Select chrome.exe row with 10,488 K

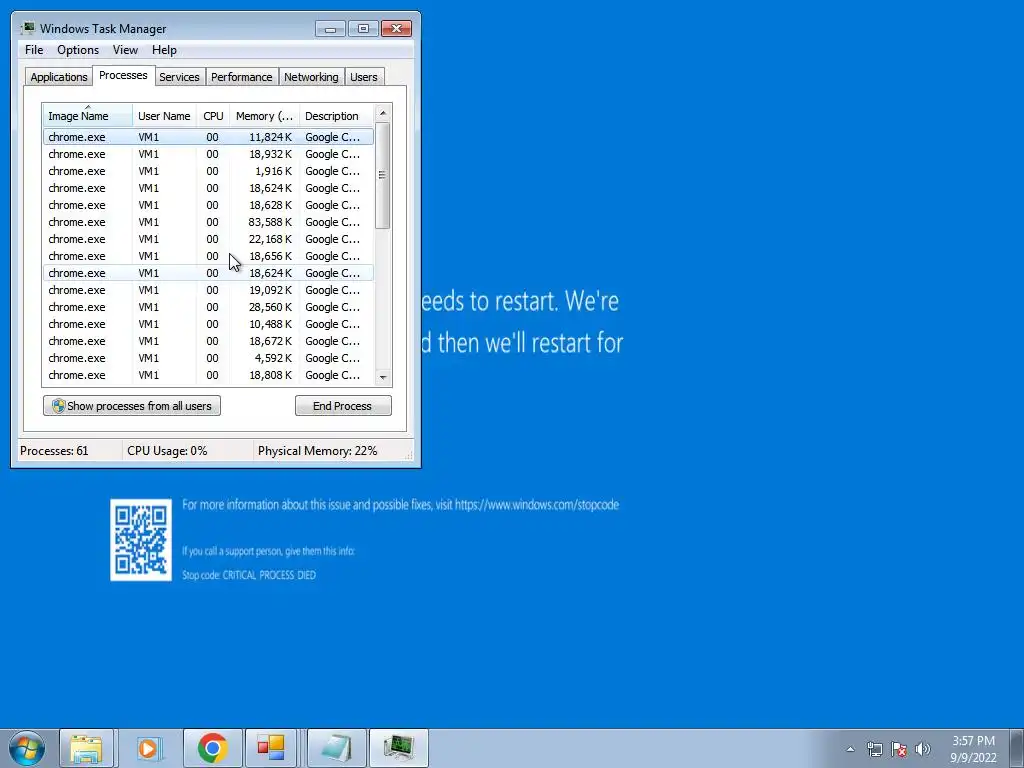coord(208,324)
